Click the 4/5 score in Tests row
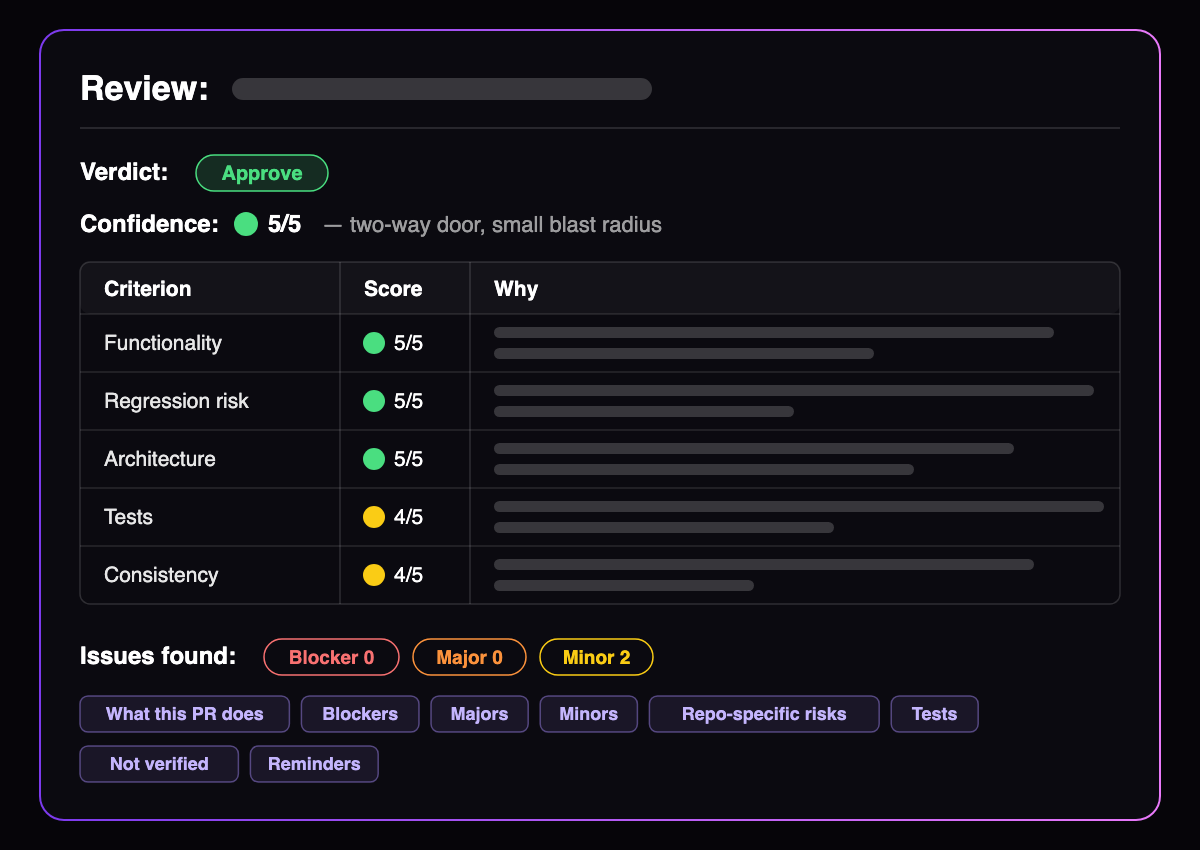The image size is (1200, 850). coord(408,517)
